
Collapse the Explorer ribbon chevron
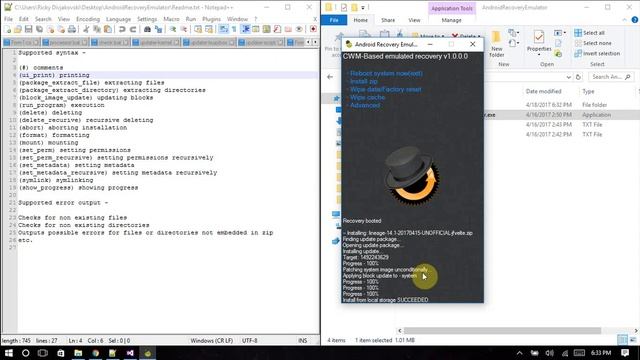[624, 20]
